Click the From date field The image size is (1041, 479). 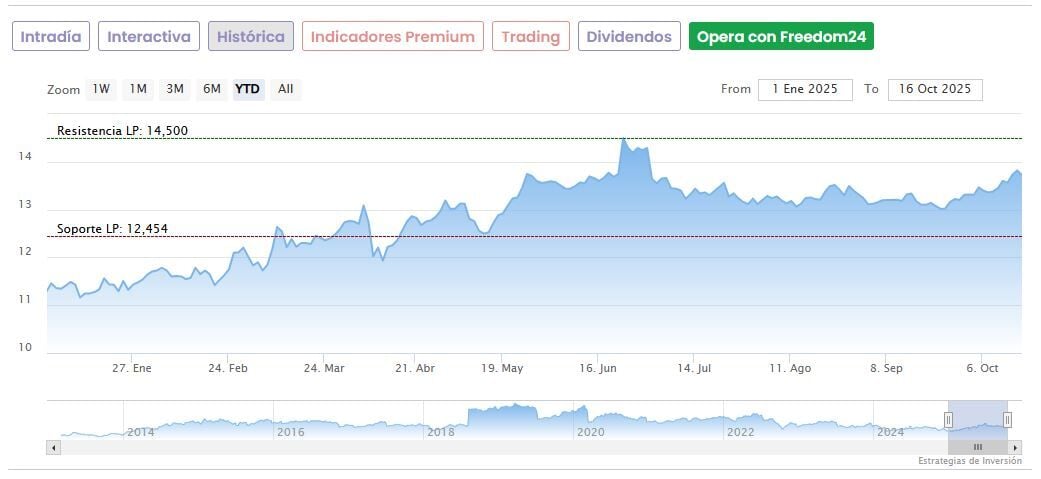[805, 89]
